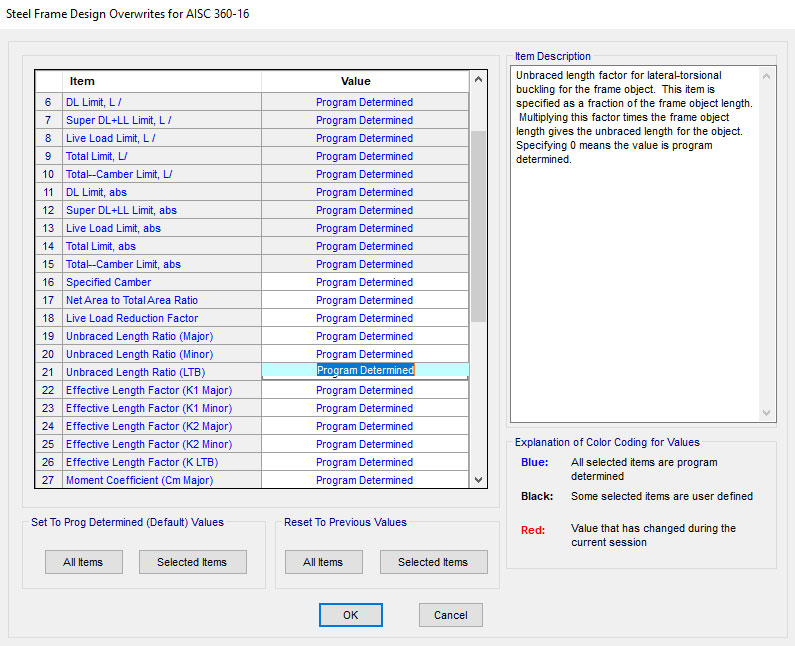Click the OK button

pos(350,615)
